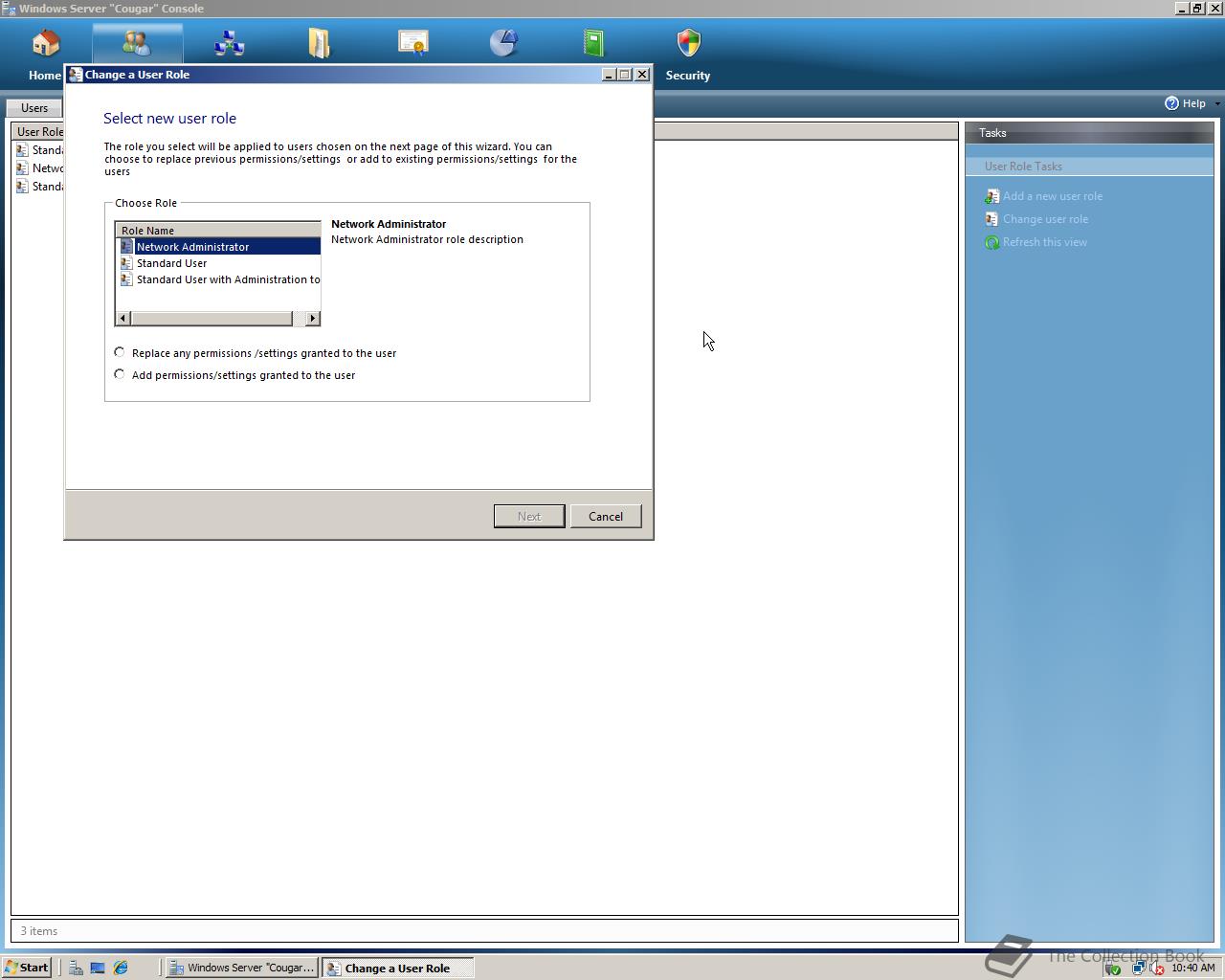Click icon beside Standard User with Administration role

coord(126,279)
